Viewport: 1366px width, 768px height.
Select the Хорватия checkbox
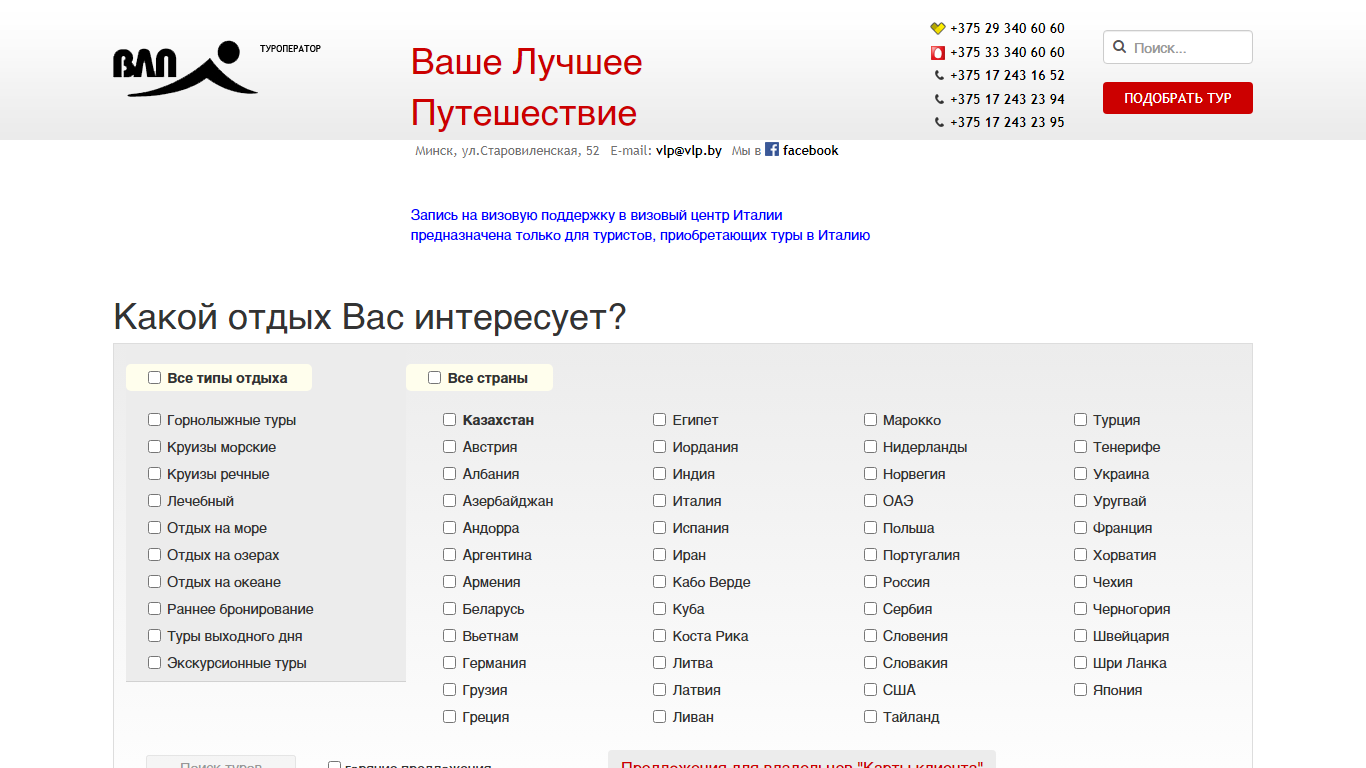pos(1081,555)
